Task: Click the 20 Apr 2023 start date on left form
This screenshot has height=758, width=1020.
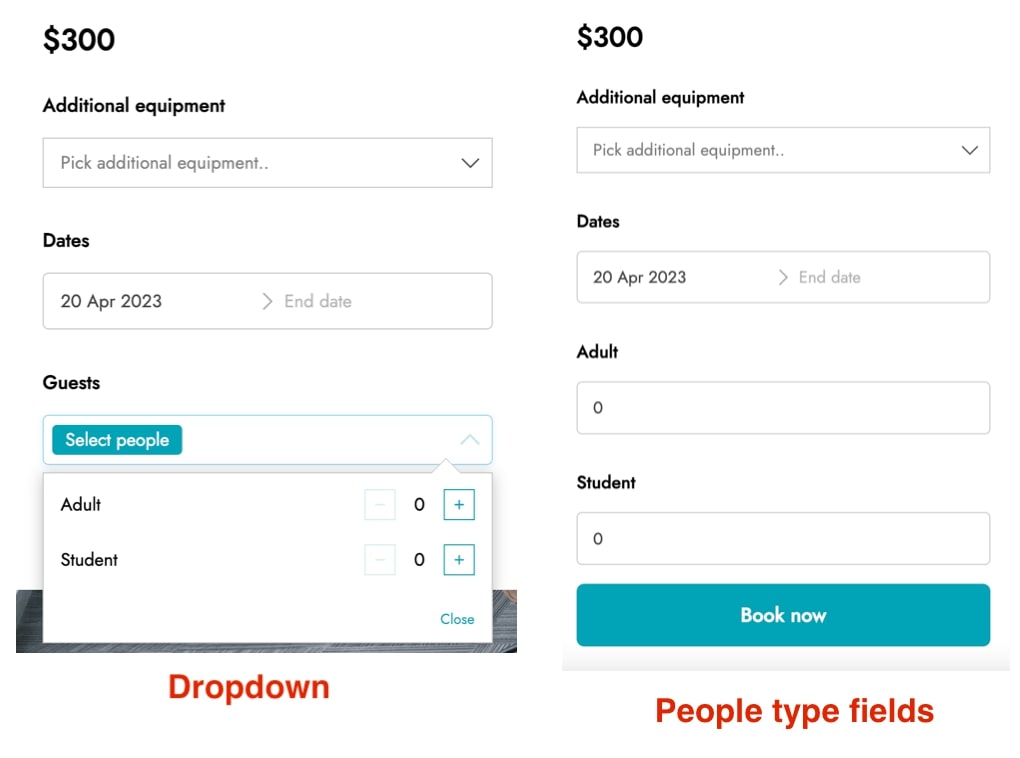Action: coord(111,301)
